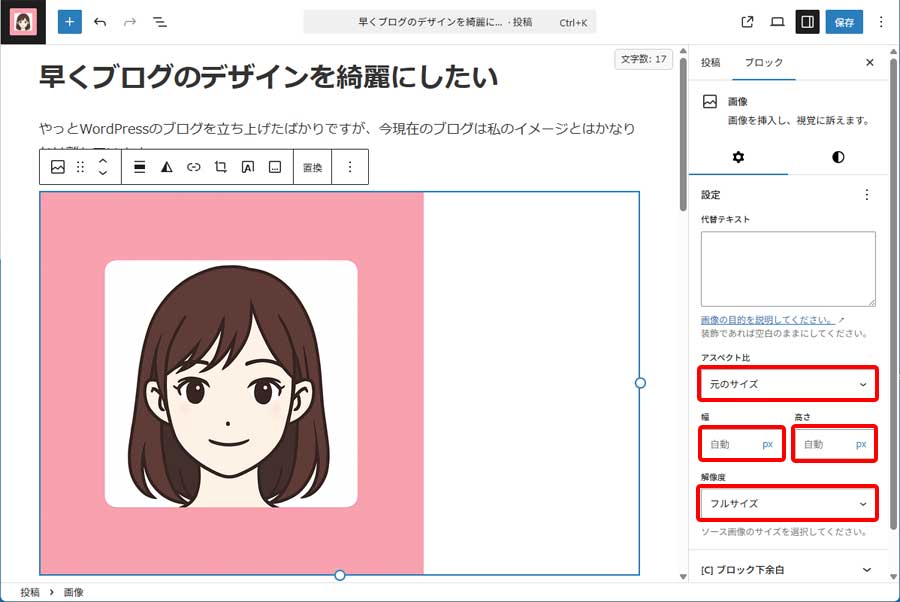
Task: Click the blue 保存 button
Action: (x=845, y=20)
